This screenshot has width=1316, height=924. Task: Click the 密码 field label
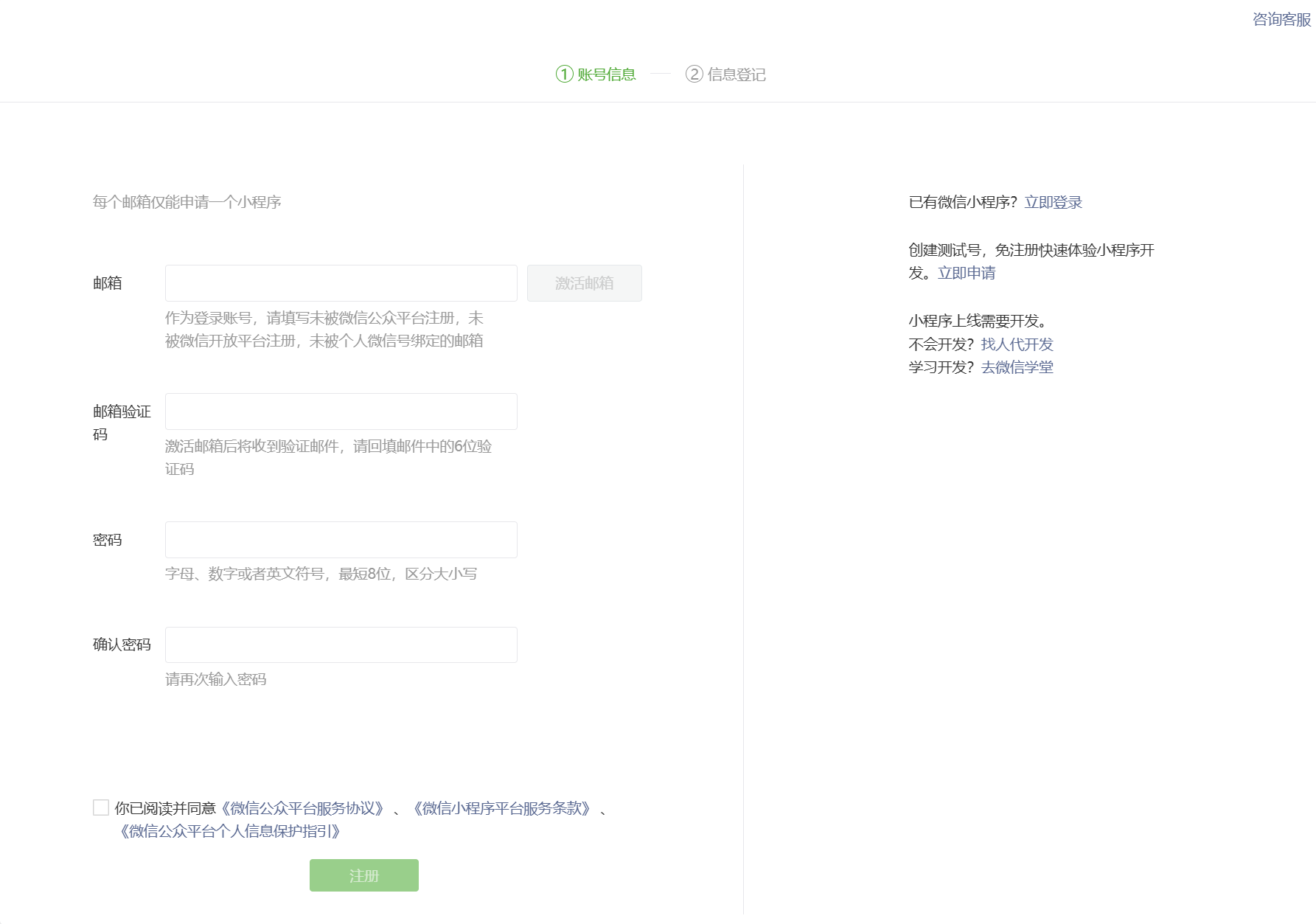pos(108,540)
